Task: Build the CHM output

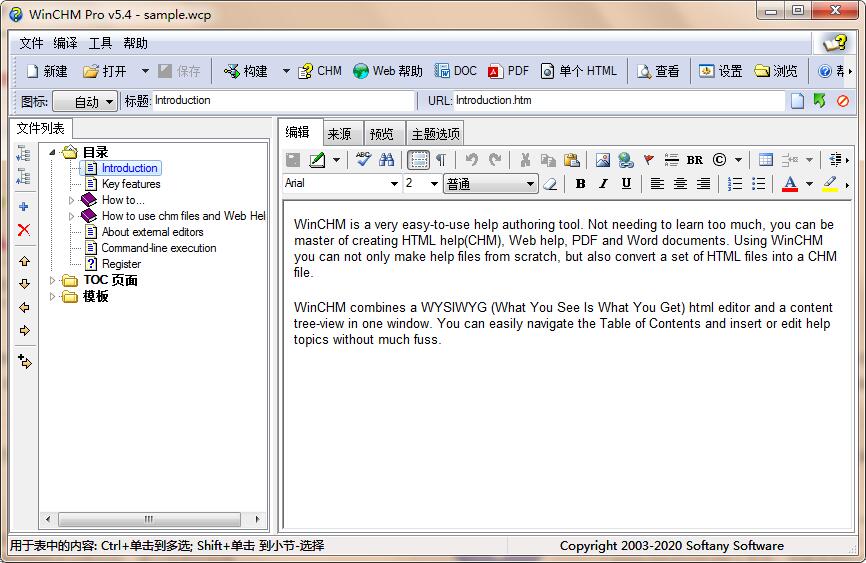Action: 320,71
